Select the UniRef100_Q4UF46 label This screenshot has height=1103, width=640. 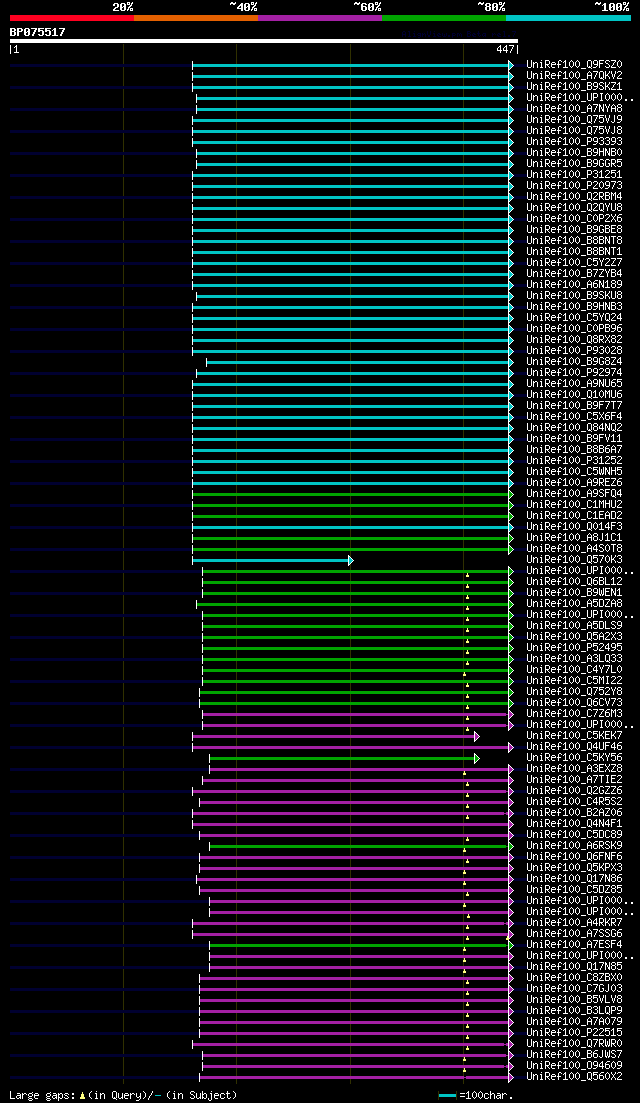pyautogui.click(x=574, y=746)
